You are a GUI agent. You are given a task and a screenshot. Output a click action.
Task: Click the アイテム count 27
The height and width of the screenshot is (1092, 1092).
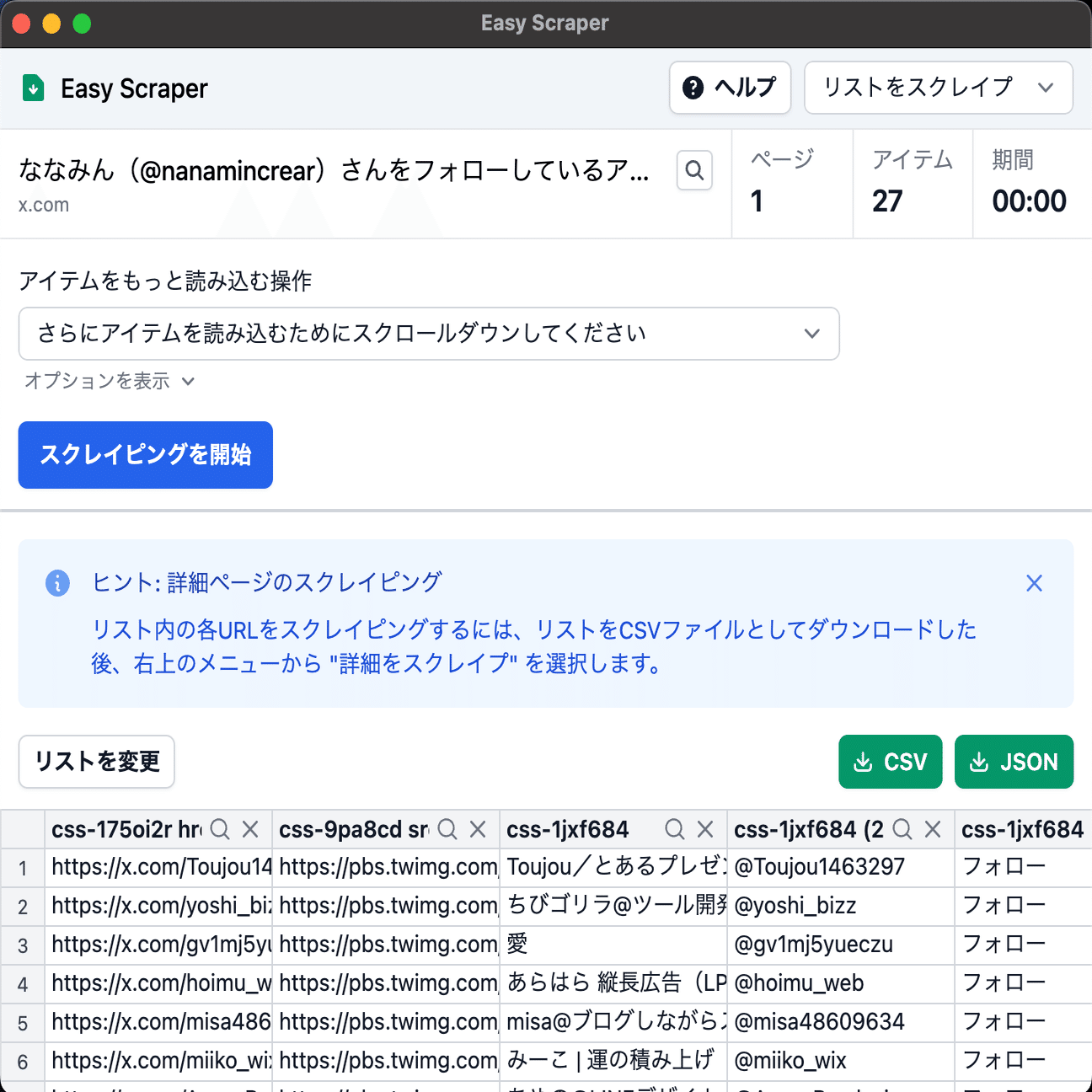coord(887,201)
